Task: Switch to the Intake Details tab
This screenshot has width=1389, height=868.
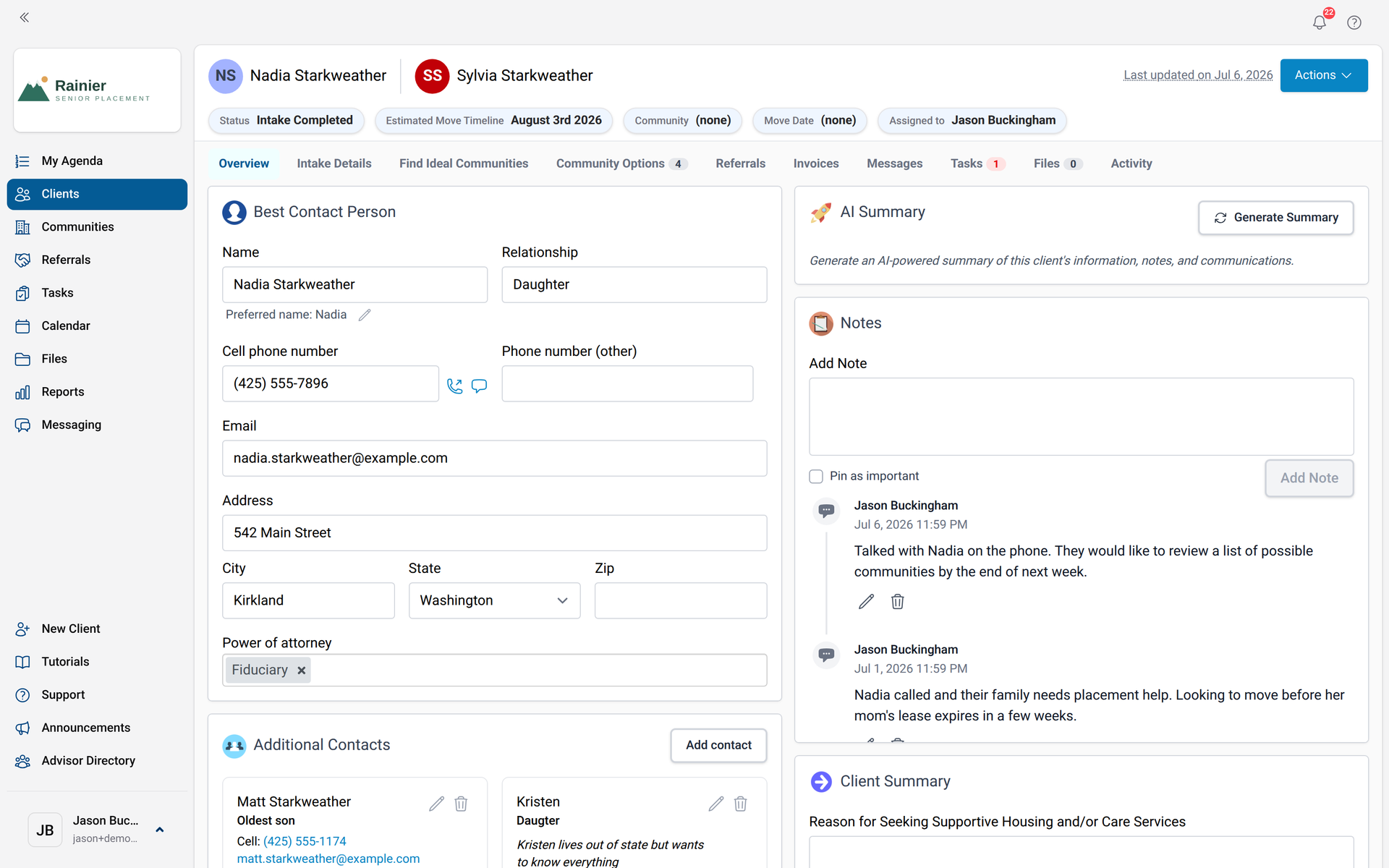Action: (x=334, y=163)
